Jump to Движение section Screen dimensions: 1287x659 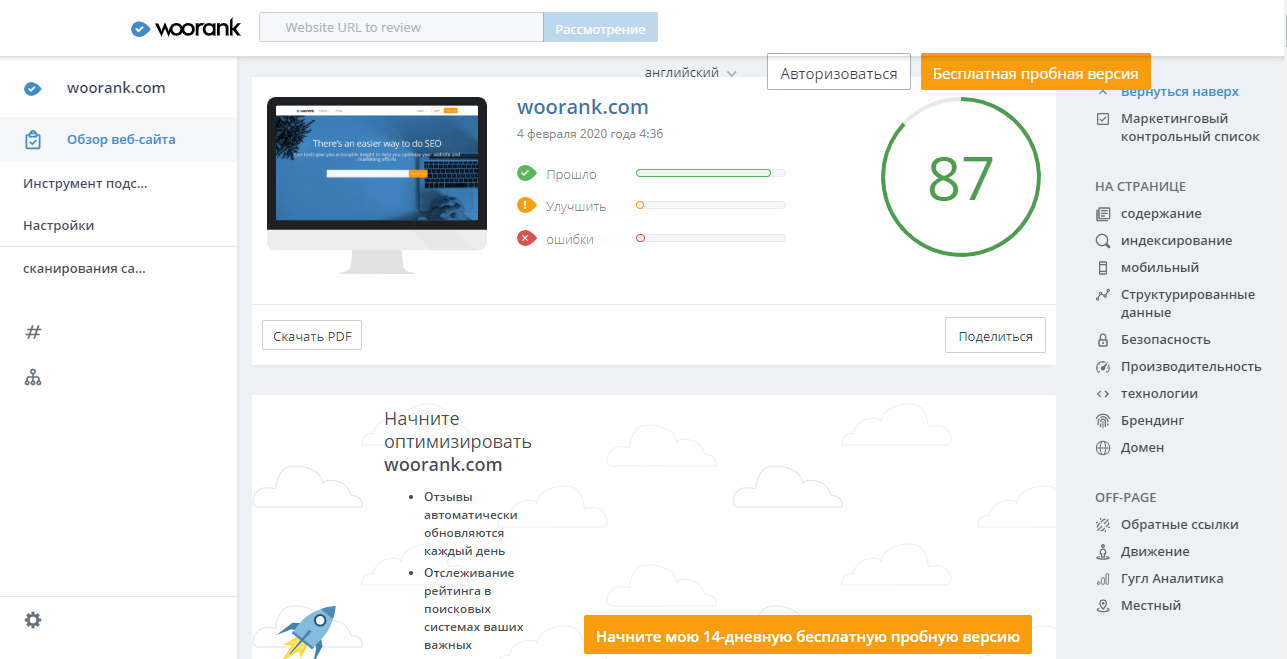pos(1155,552)
